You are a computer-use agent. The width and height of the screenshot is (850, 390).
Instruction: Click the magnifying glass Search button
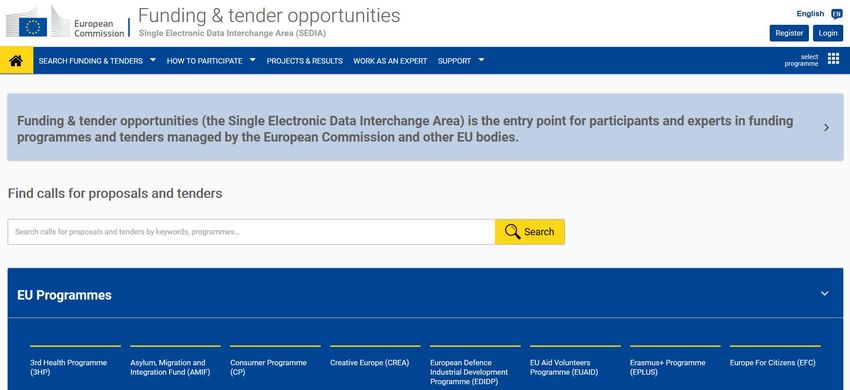(x=530, y=232)
